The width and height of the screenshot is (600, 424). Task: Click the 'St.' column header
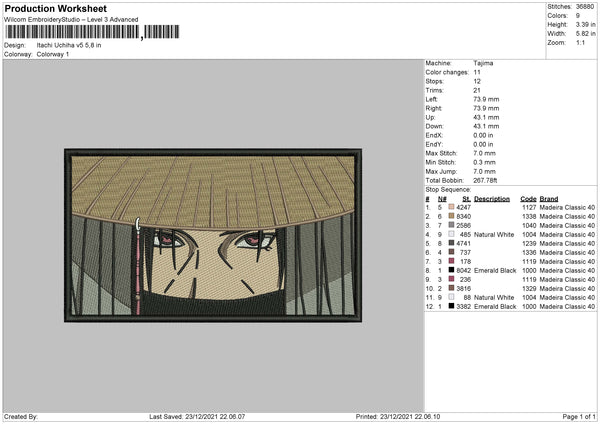[466, 199]
